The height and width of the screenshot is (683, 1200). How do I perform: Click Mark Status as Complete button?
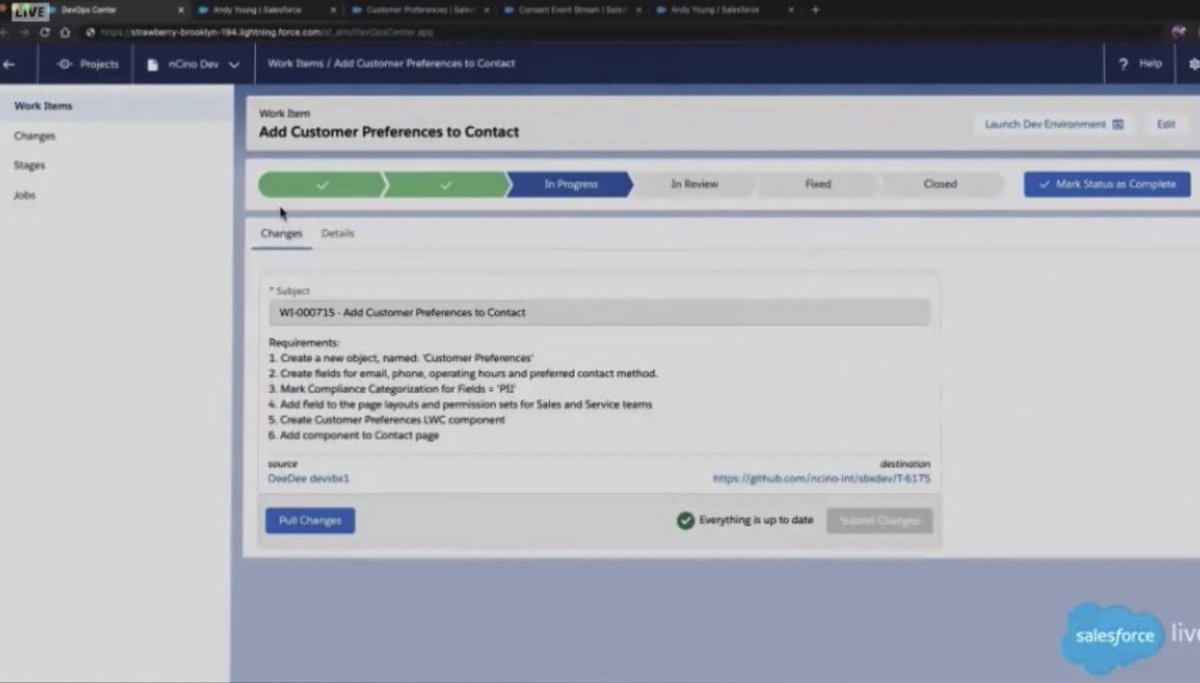(1107, 185)
